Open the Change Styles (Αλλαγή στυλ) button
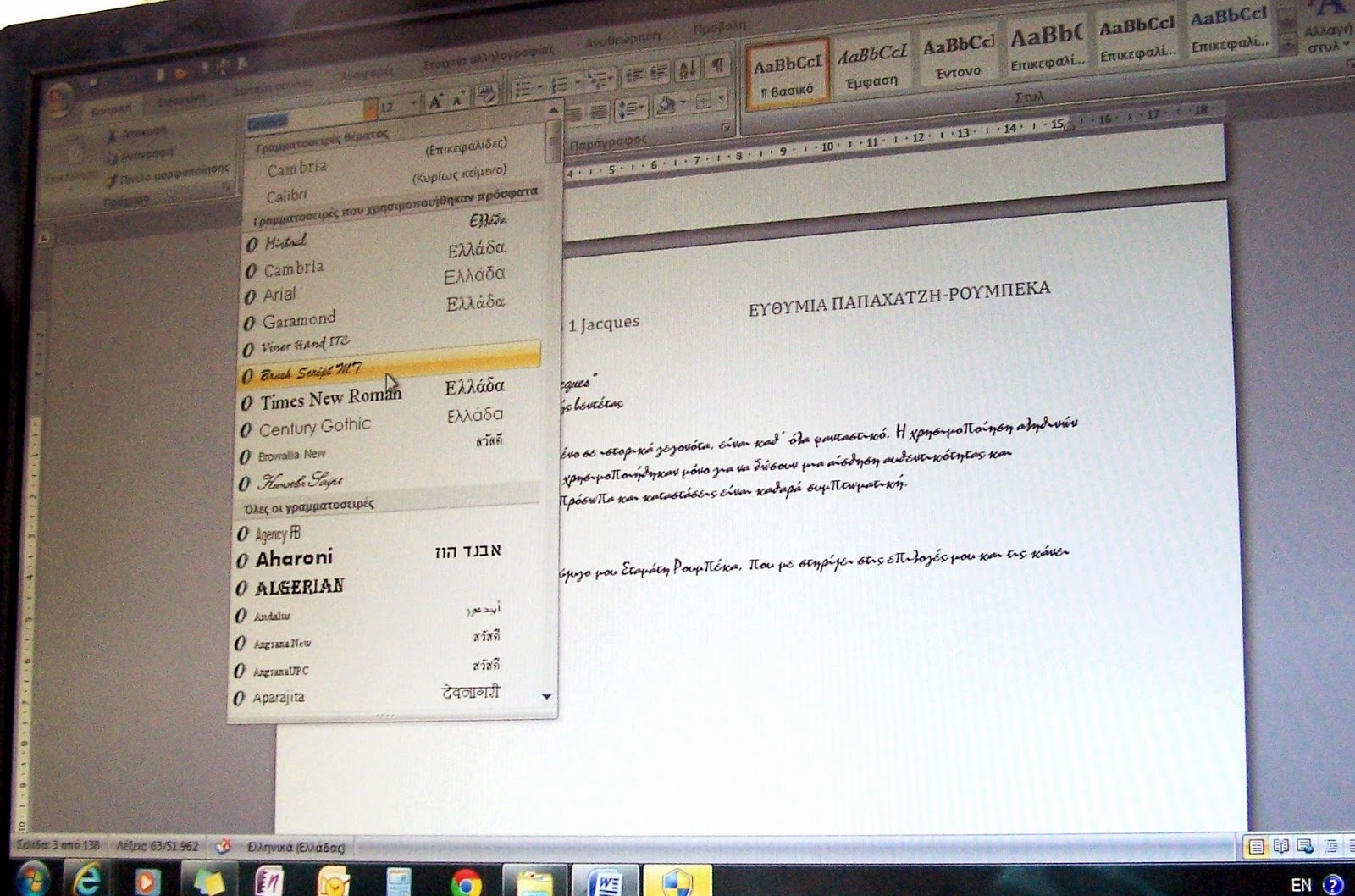 1329,27
